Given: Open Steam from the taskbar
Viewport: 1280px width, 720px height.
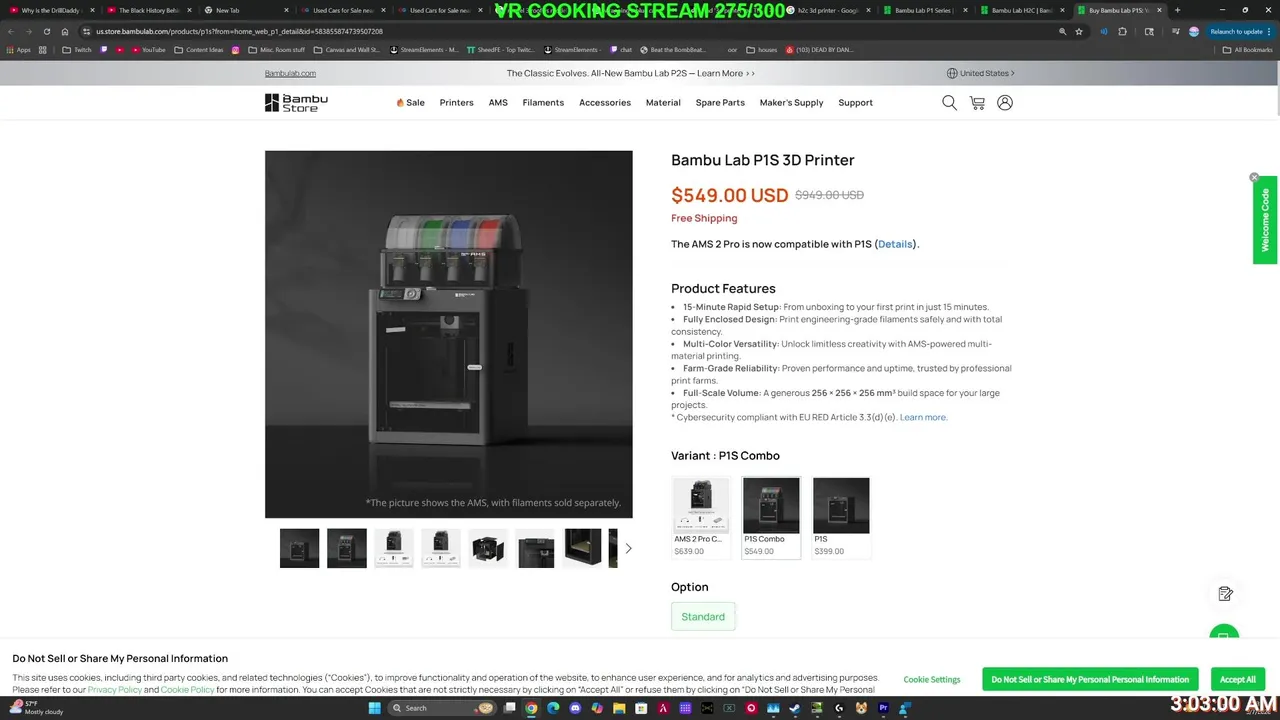Looking at the screenshot, I should 795,708.
